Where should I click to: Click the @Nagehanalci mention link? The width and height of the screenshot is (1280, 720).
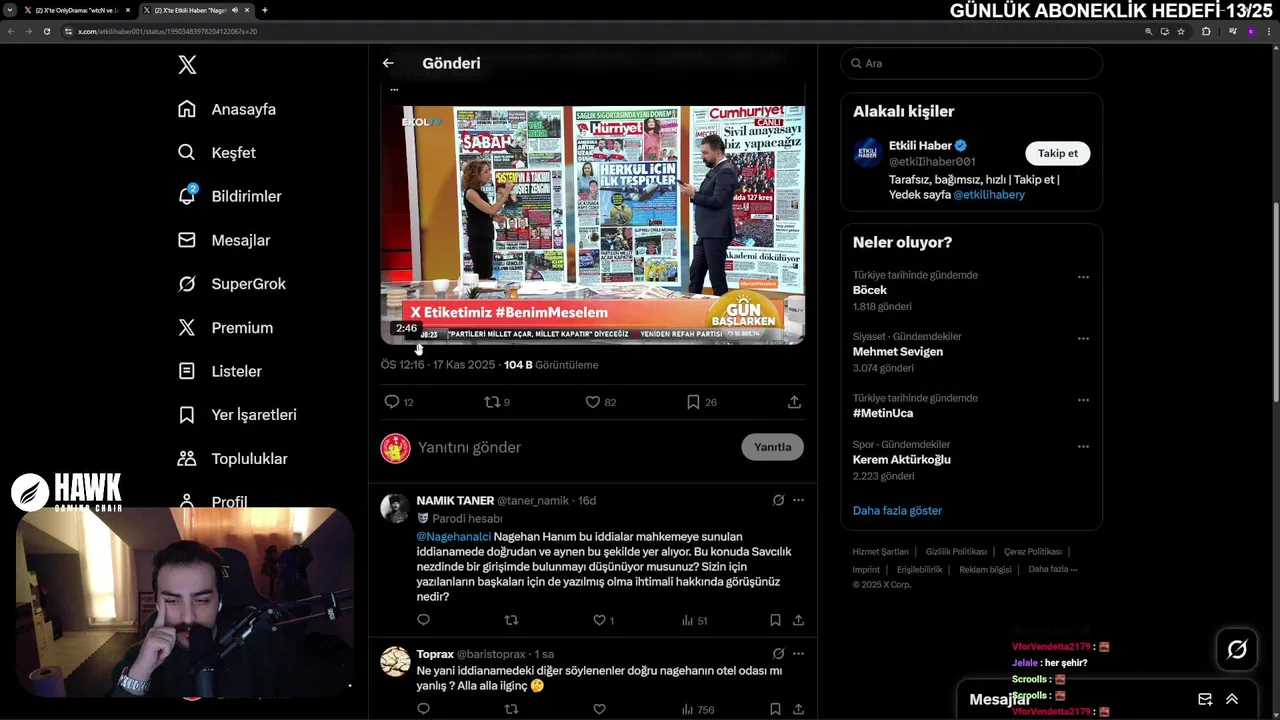pyautogui.click(x=453, y=536)
